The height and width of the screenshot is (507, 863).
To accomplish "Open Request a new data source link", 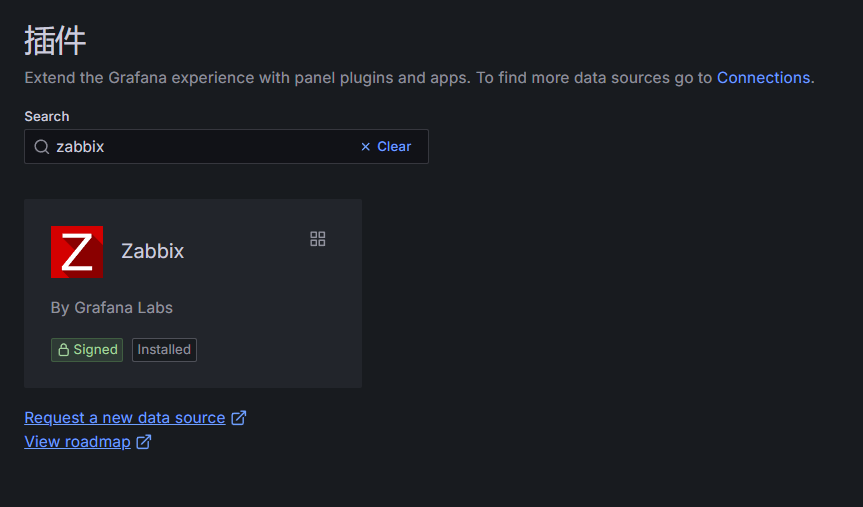I will coord(125,418).
